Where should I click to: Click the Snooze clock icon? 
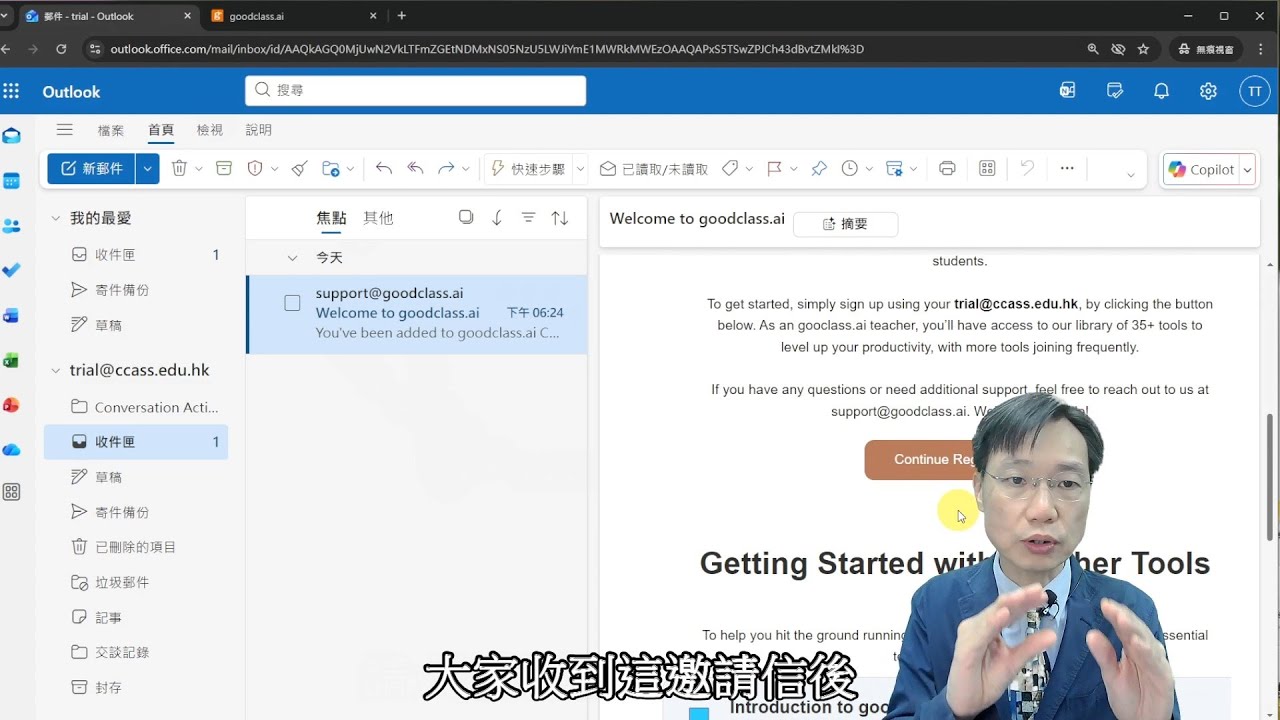click(x=850, y=169)
